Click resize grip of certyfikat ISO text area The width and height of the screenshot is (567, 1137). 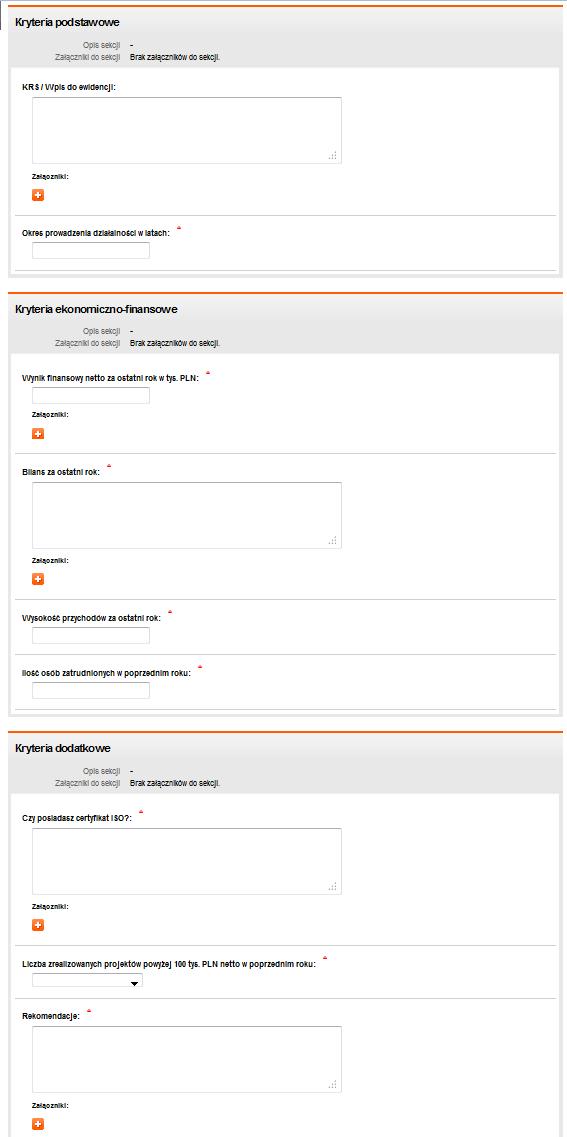point(333,886)
